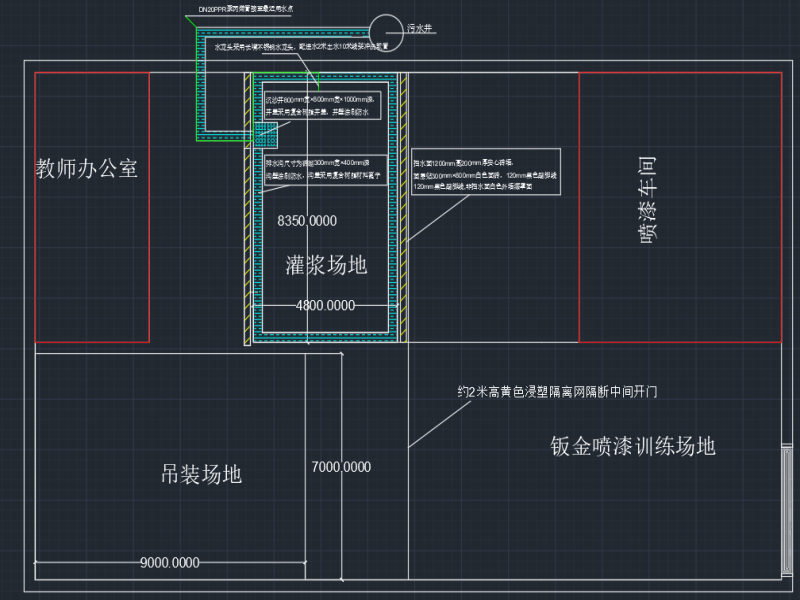The height and width of the screenshot is (600, 800).
Task: Select the 灌浆场地 area label
Action: click(x=326, y=265)
